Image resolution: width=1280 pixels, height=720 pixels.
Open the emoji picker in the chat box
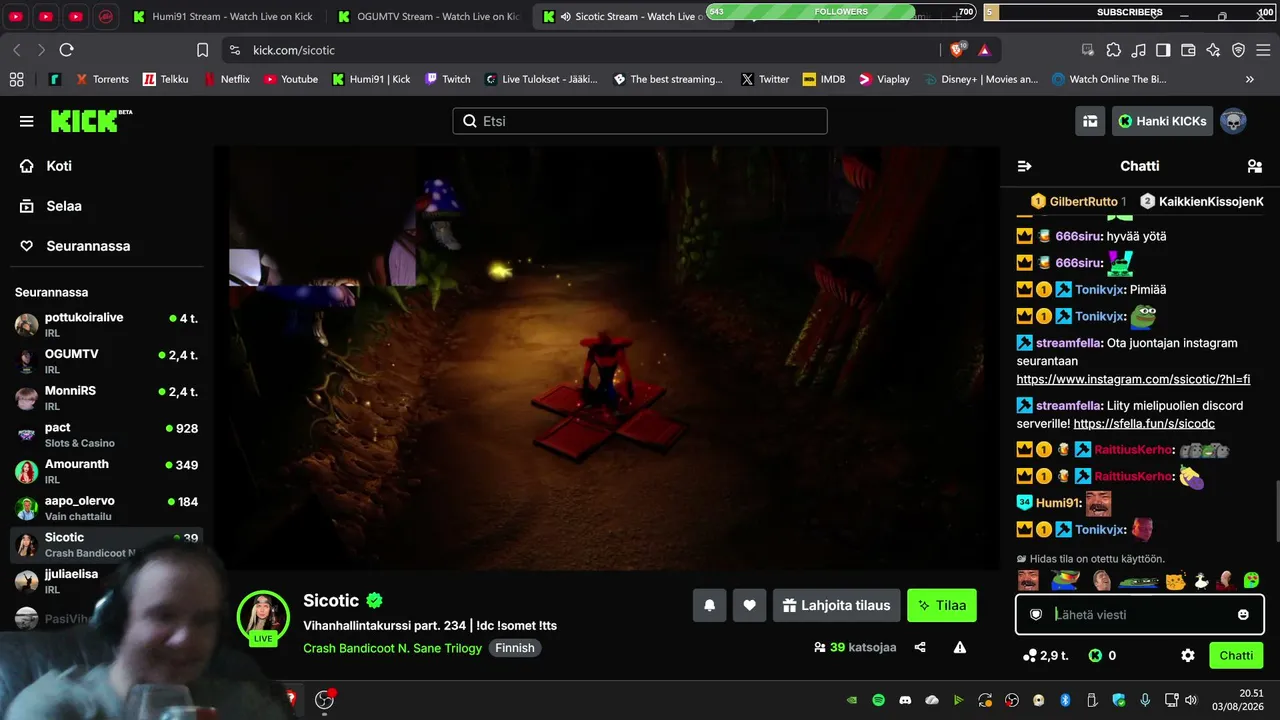click(x=1243, y=614)
